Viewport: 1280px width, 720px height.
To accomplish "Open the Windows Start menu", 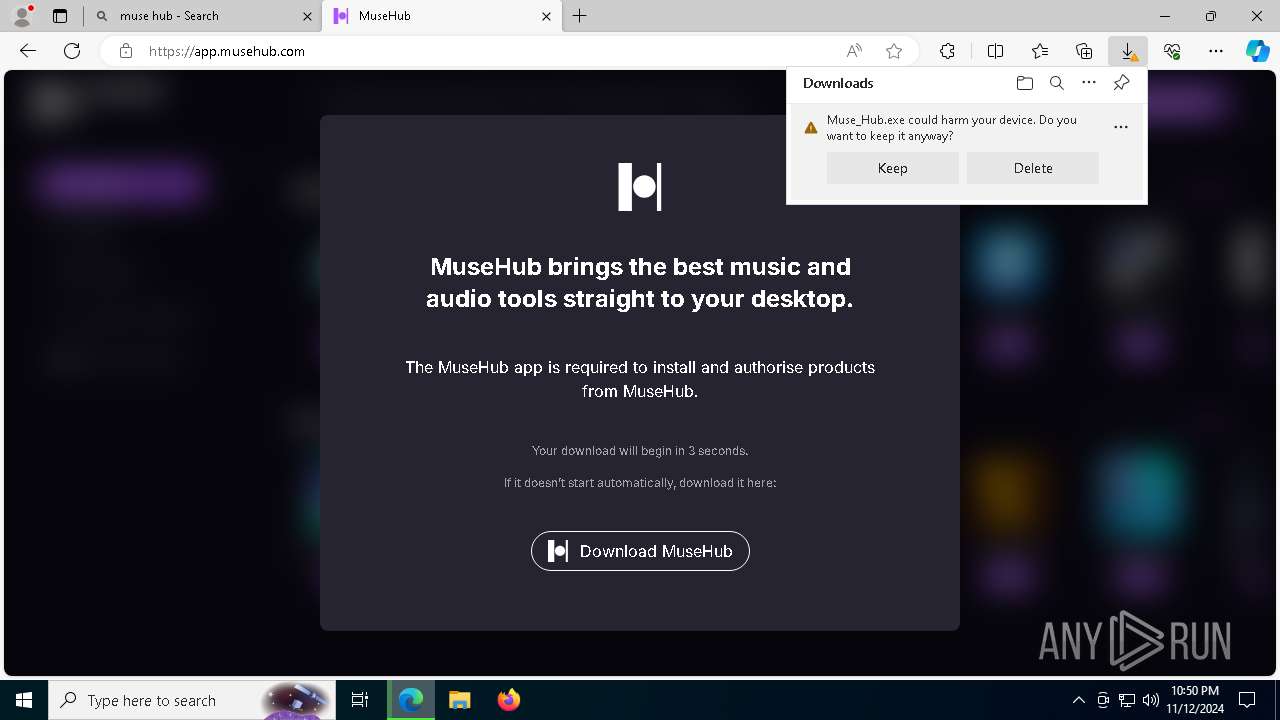I will point(24,700).
